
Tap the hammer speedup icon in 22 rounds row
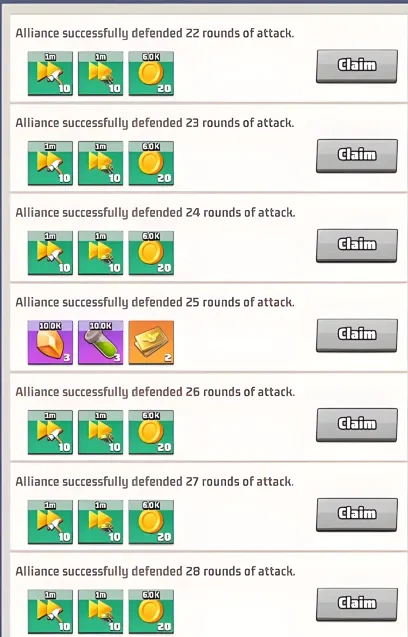tap(50, 74)
